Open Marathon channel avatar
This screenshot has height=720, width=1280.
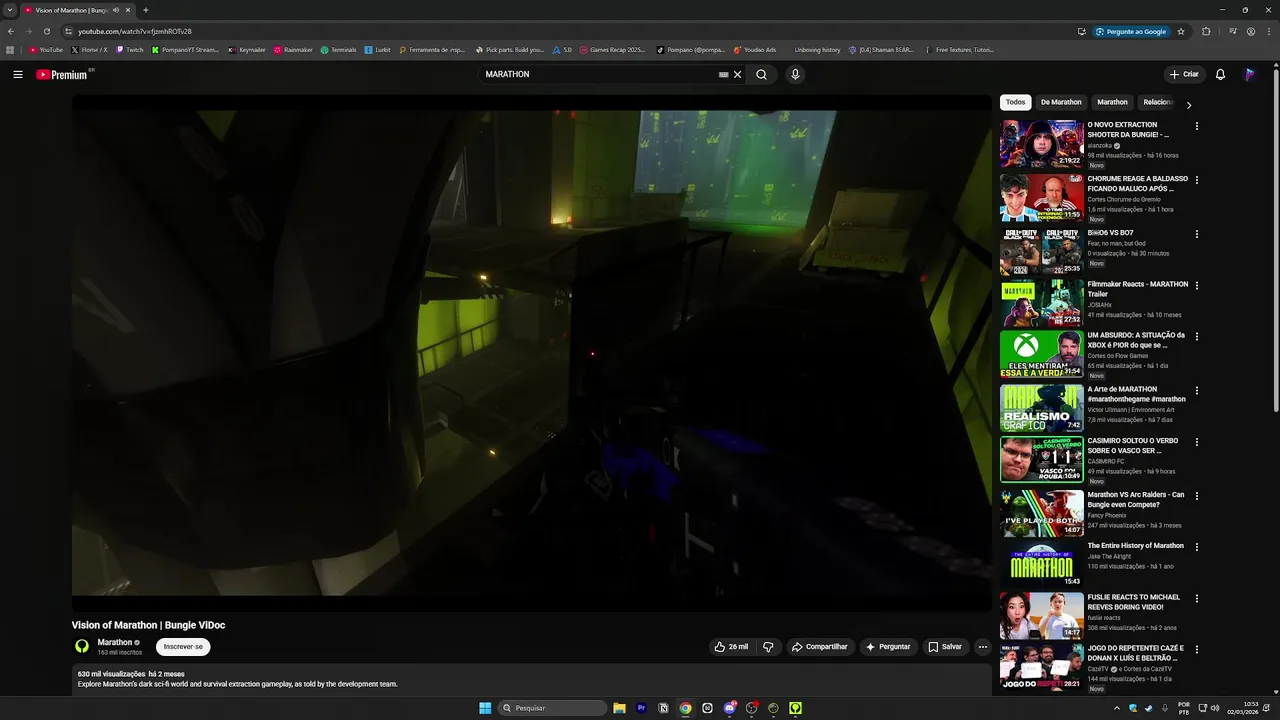[x=82, y=647]
